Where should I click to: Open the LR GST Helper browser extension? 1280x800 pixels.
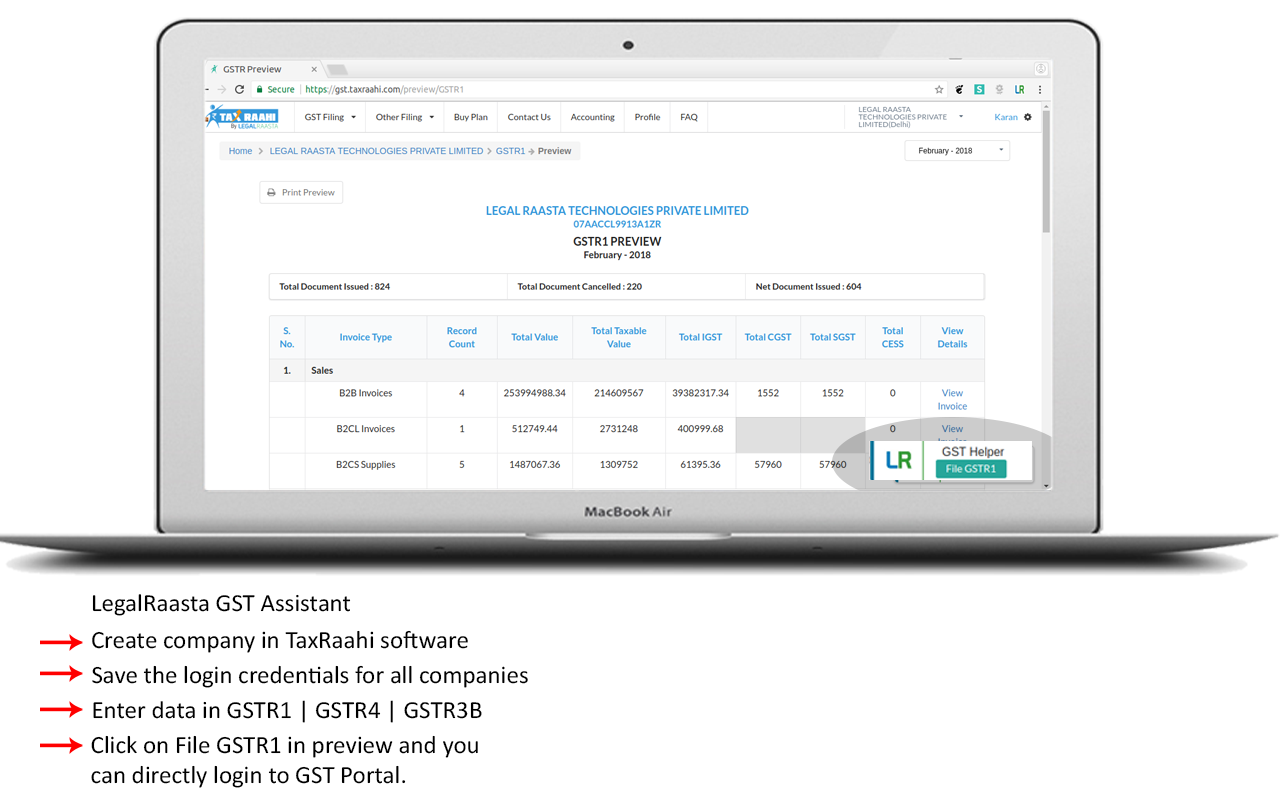[x=1020, y=89]
